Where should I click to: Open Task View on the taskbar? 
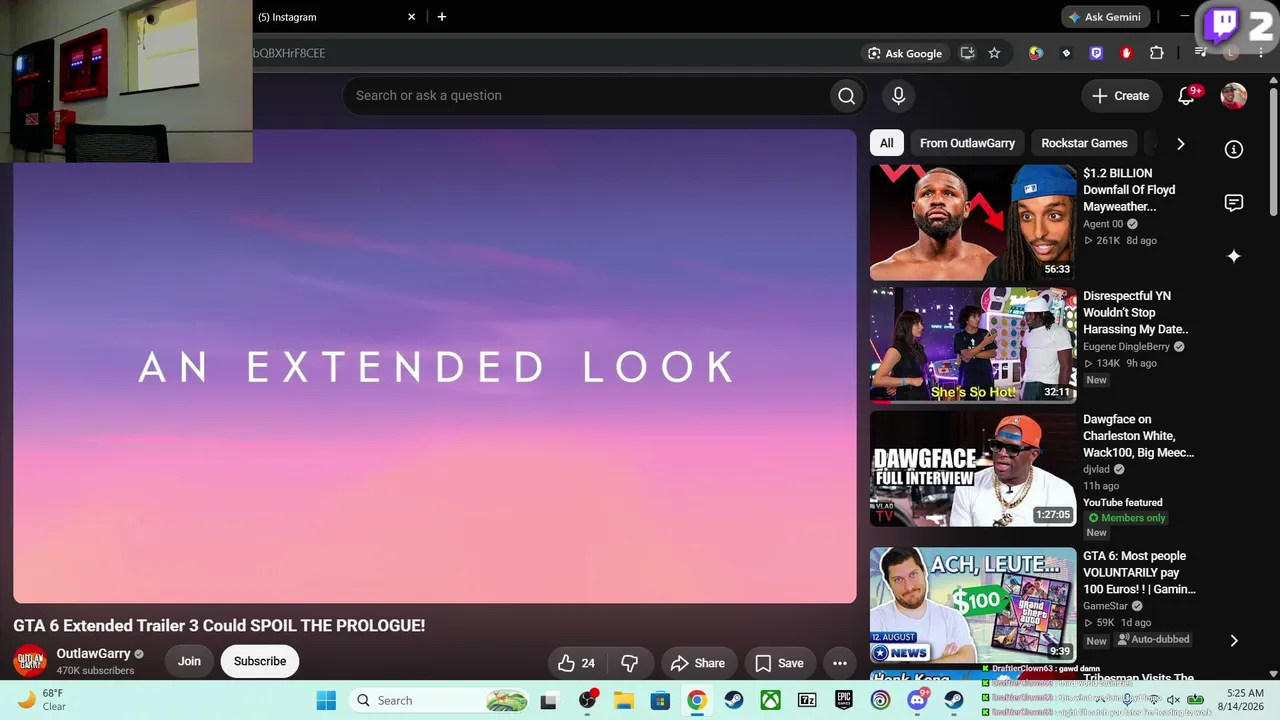(x=548, y=700)
